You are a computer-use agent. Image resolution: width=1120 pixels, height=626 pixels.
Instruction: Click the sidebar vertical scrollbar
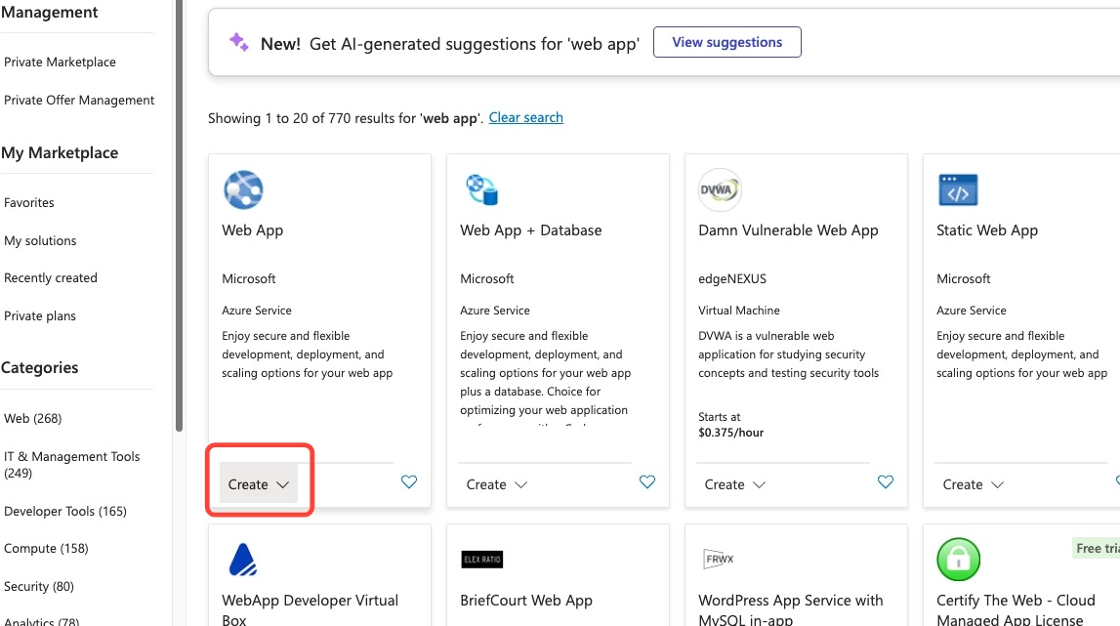(179, 214)
